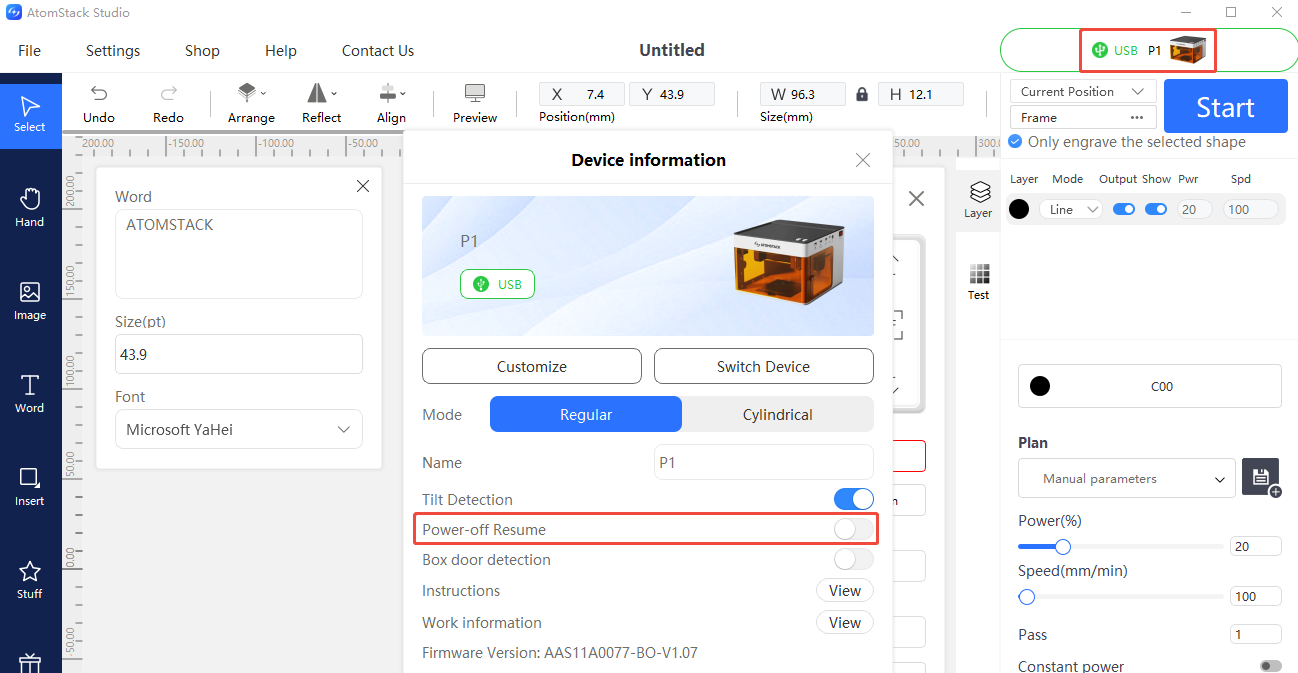This screenshot has height=673, width=1298.
Task: Open the File menu
Action: pos(30,50)
